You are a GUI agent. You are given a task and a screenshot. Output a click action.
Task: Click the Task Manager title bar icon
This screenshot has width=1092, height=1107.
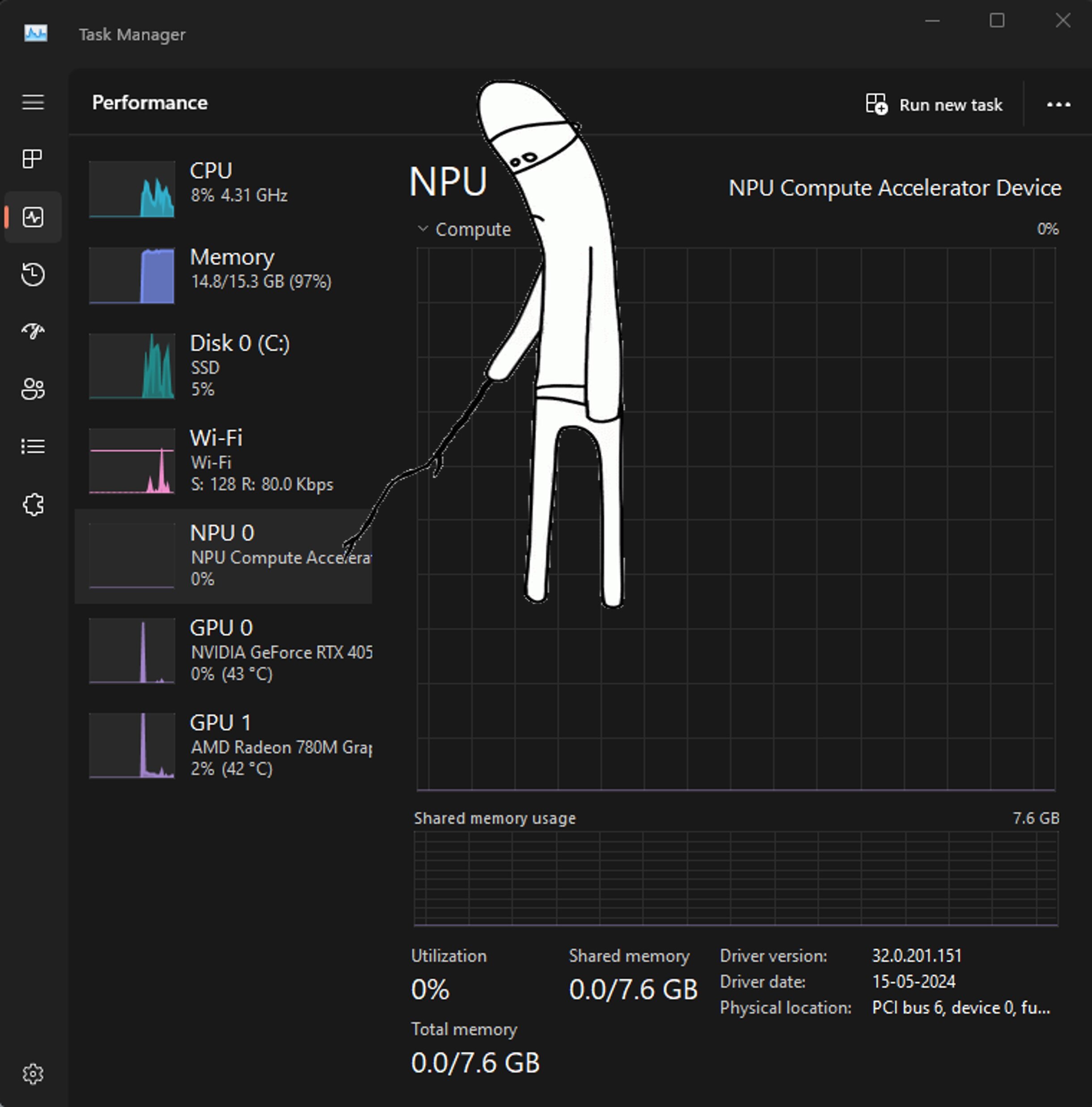35,34
